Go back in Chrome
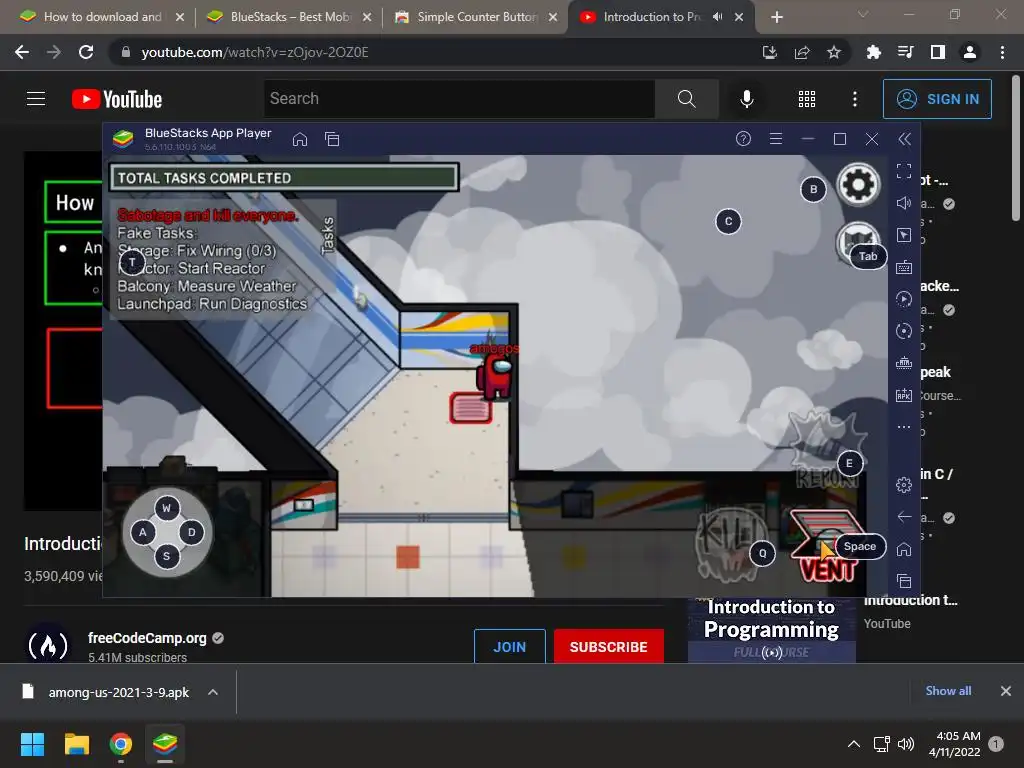 click(22, 52)
